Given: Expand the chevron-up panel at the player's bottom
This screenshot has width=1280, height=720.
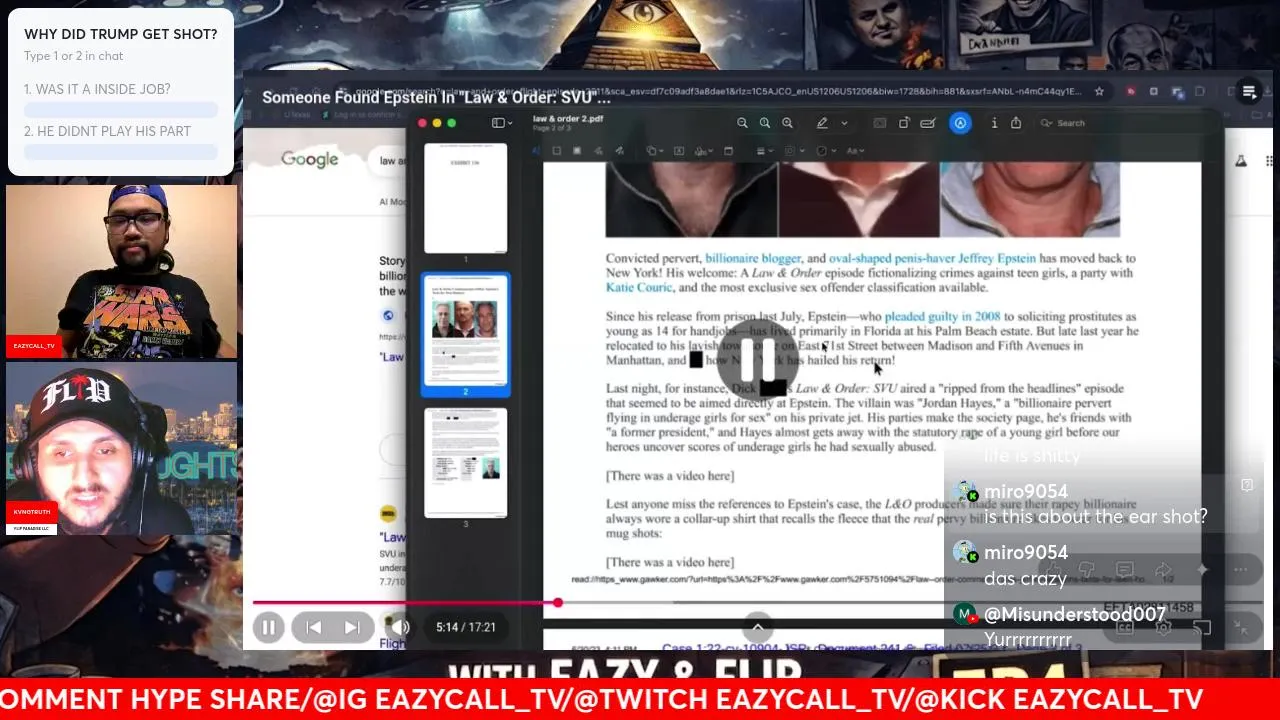Looking at the screenshot, I should [x=757, y=628].
